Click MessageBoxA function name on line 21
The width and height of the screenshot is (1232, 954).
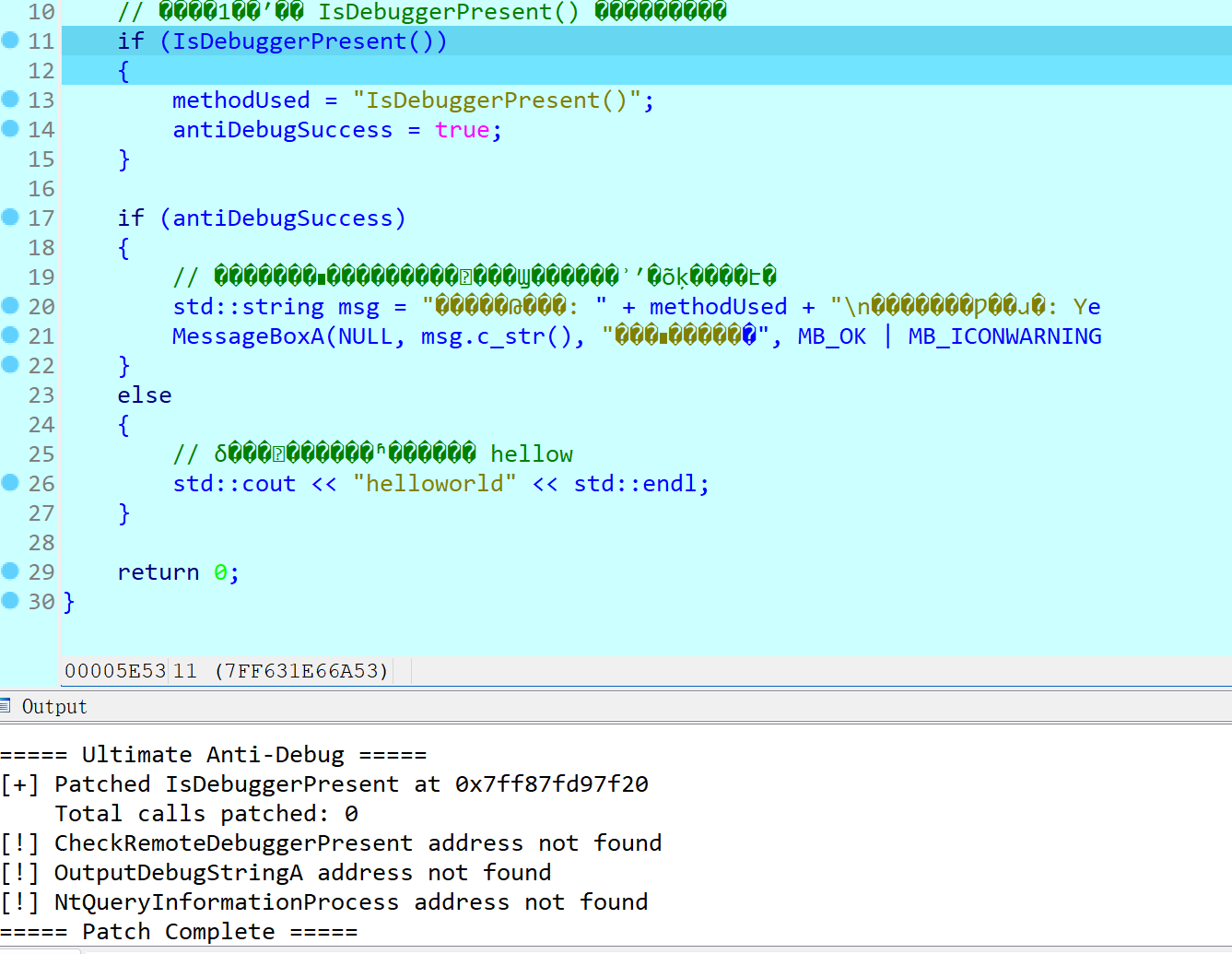coord(249,336)
